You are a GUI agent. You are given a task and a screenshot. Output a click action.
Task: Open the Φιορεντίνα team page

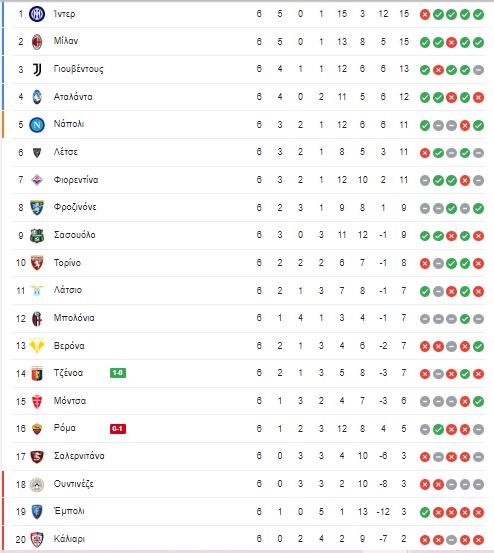pos(76,180)
